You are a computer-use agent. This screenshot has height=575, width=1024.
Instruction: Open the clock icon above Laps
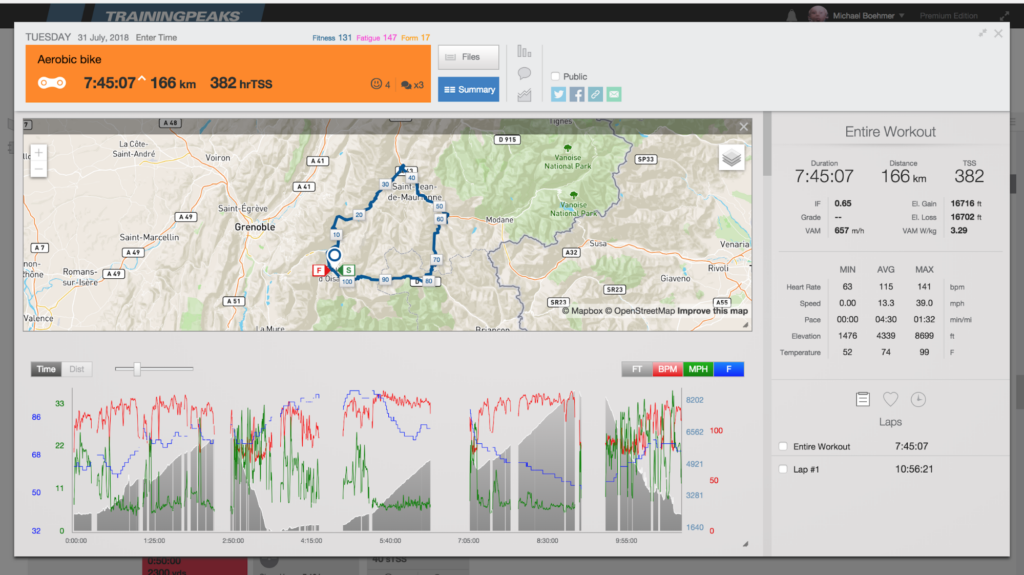pos(918,399)
